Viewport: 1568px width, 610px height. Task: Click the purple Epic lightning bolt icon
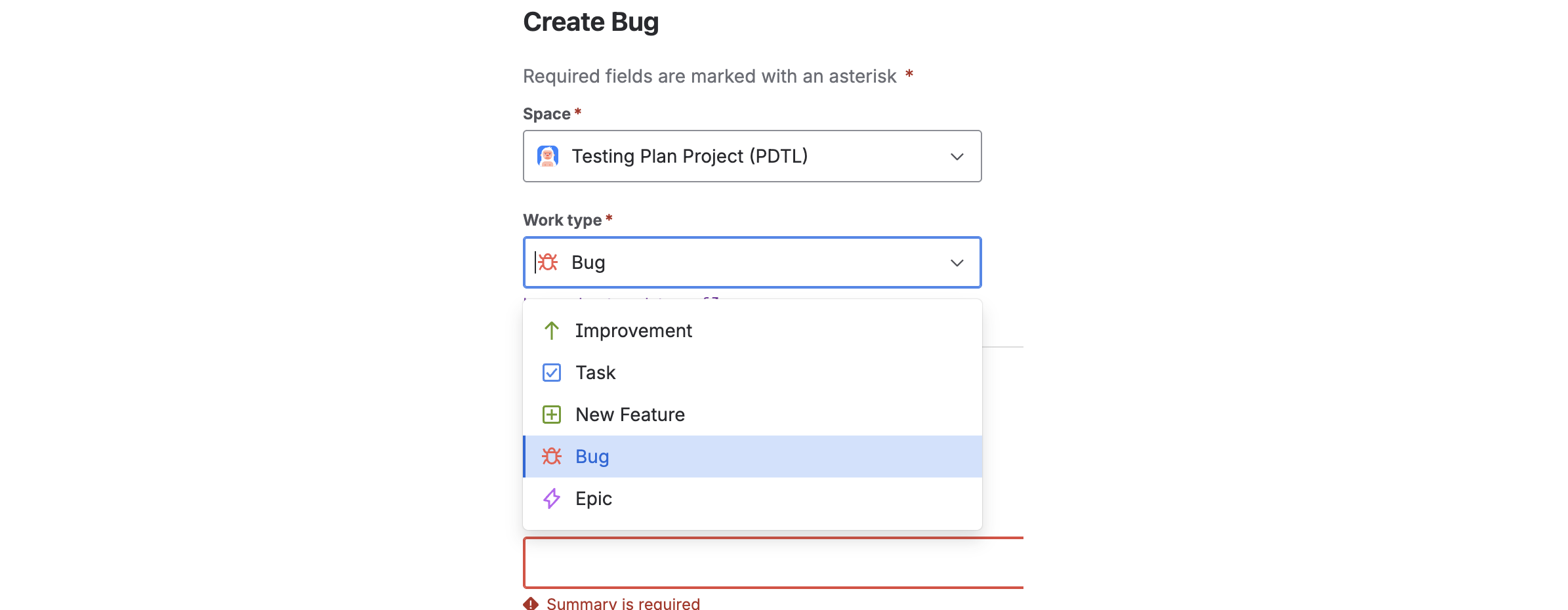coord(552,498)
